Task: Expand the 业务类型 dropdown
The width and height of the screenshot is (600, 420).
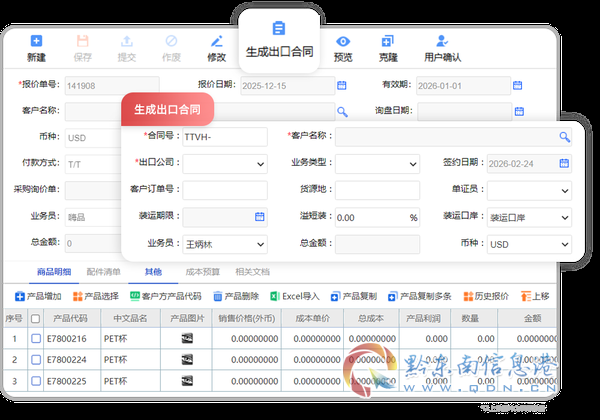Action: click(377, 164)
